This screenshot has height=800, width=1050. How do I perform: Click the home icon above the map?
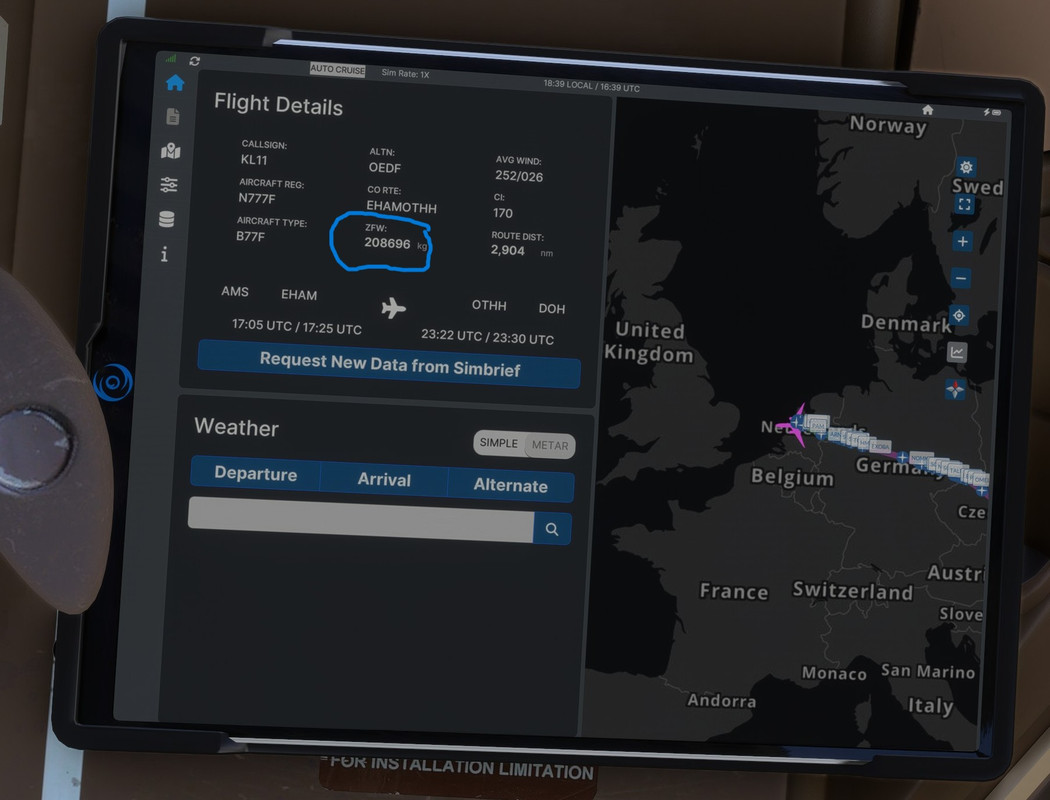(927, 110)
